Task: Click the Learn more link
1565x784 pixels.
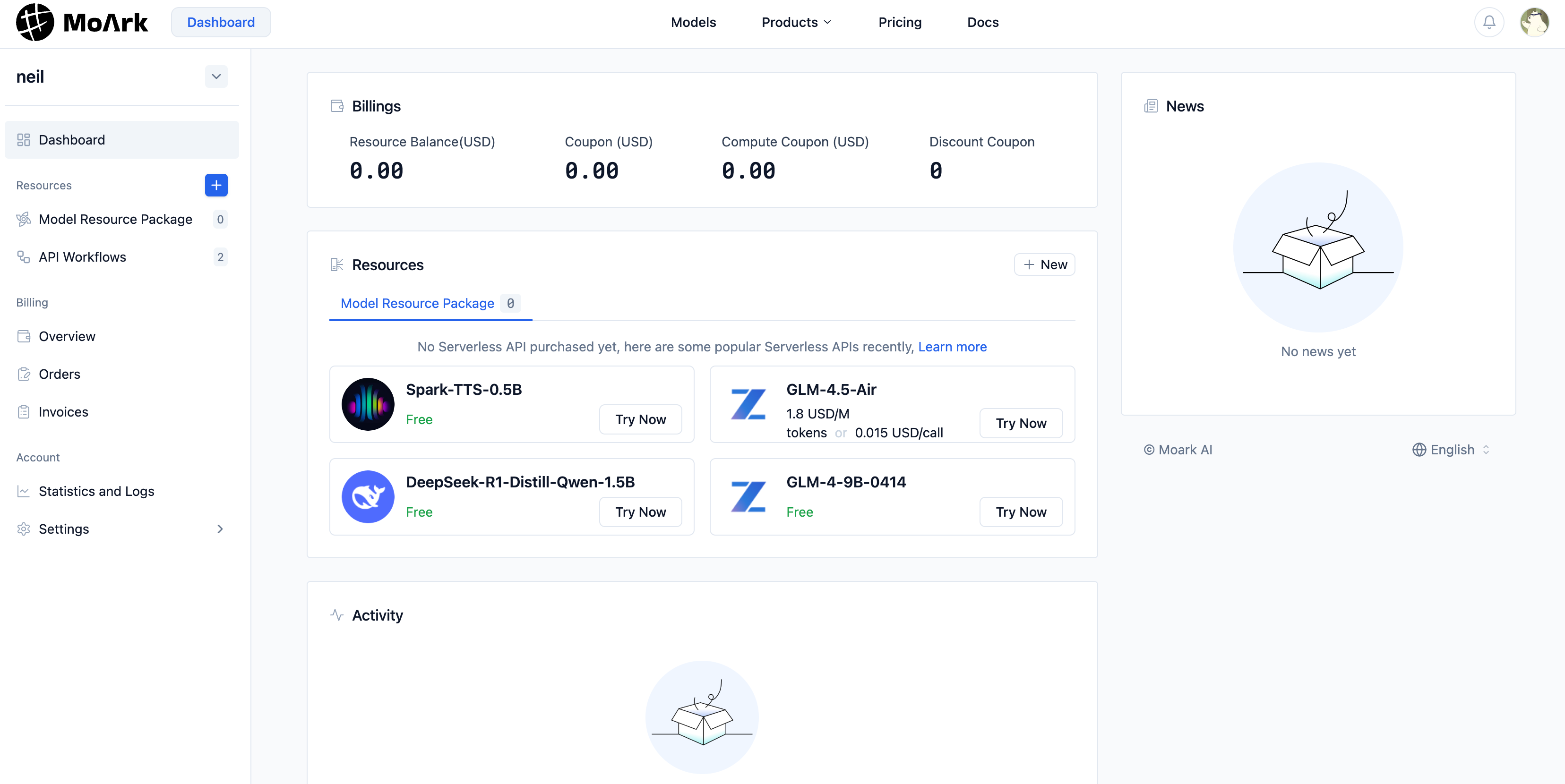Action: click(x=952, y=347)
